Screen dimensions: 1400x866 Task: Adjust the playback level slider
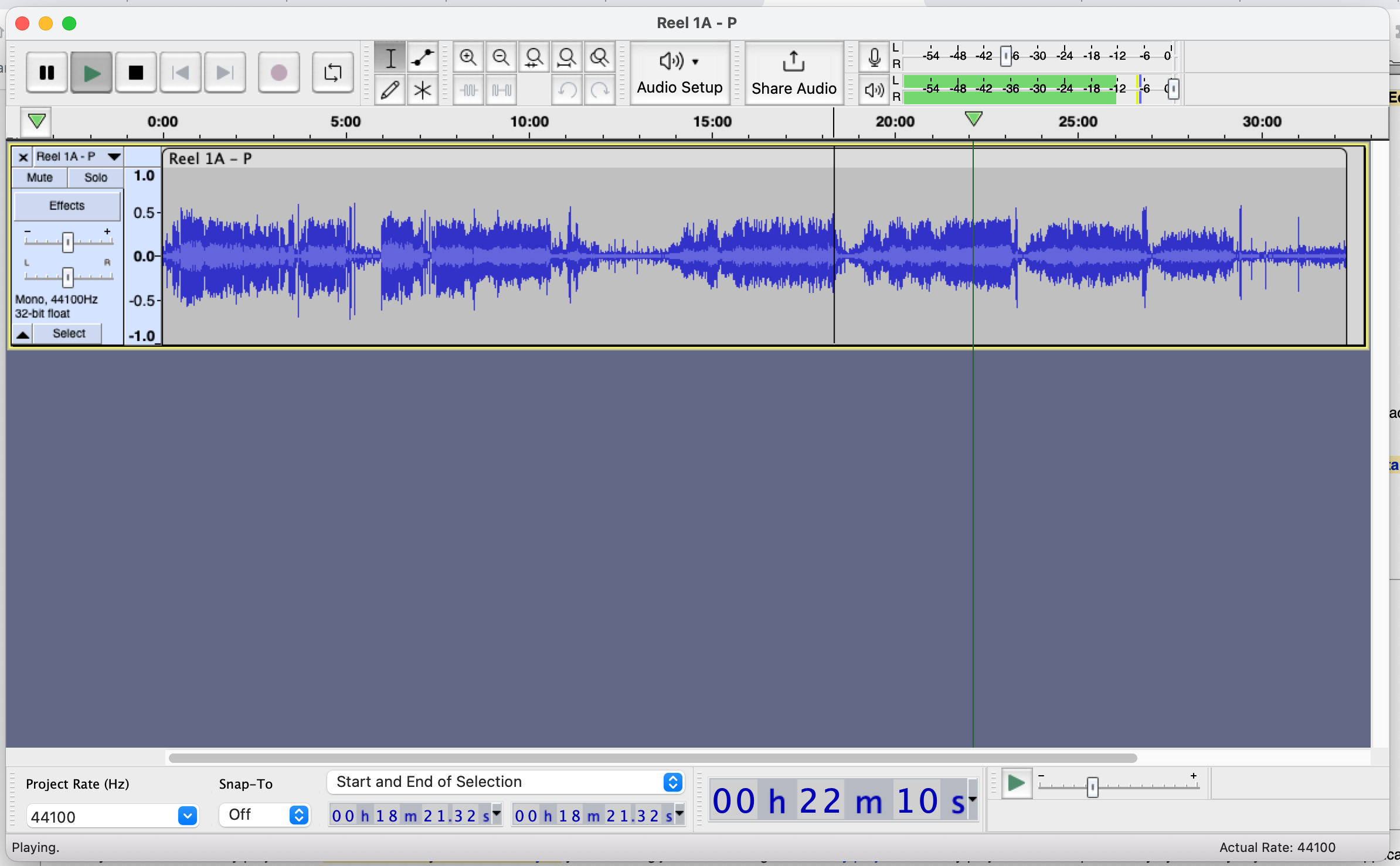1173,89
